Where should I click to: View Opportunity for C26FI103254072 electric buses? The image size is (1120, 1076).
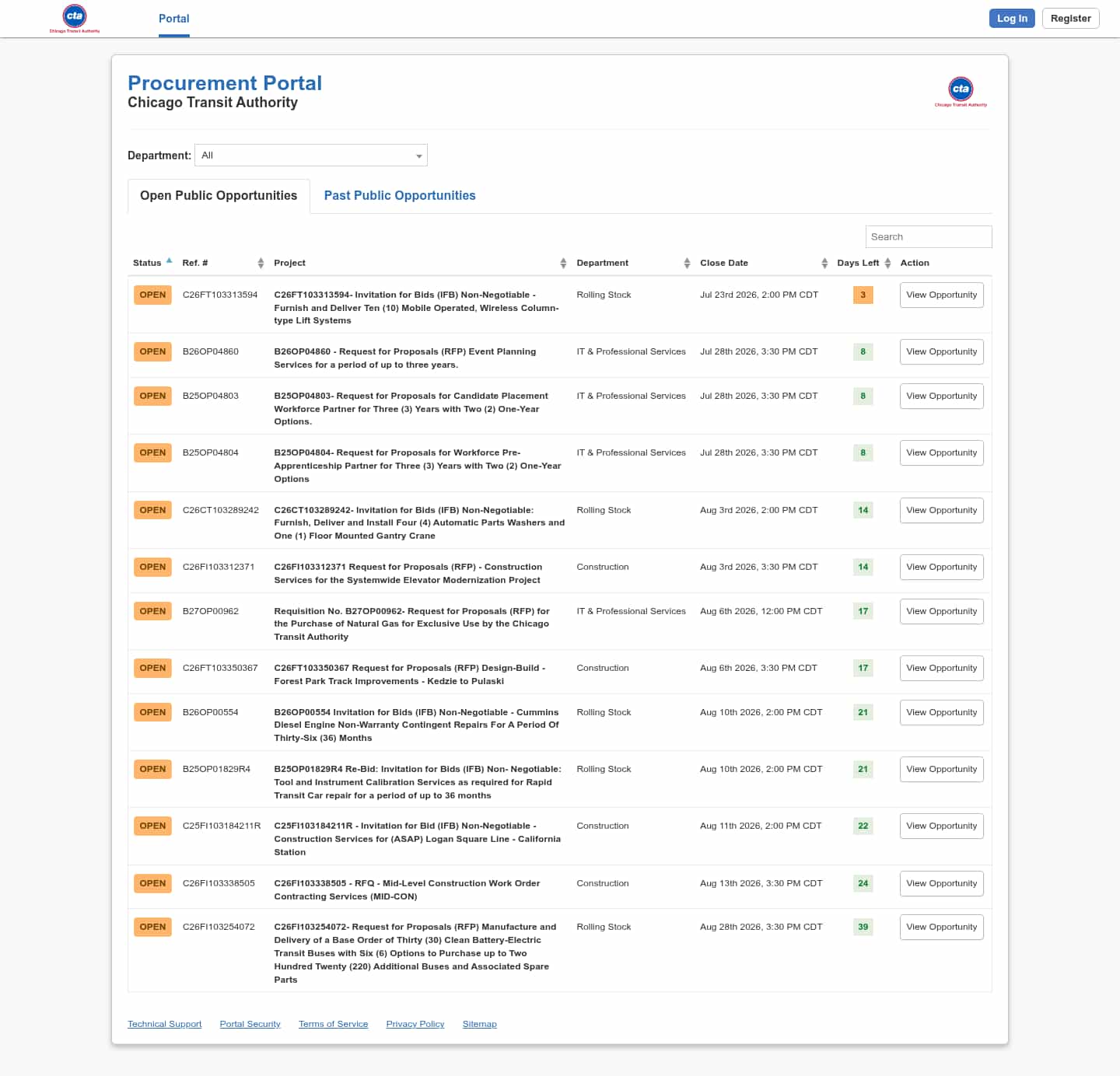coord(941,927)
